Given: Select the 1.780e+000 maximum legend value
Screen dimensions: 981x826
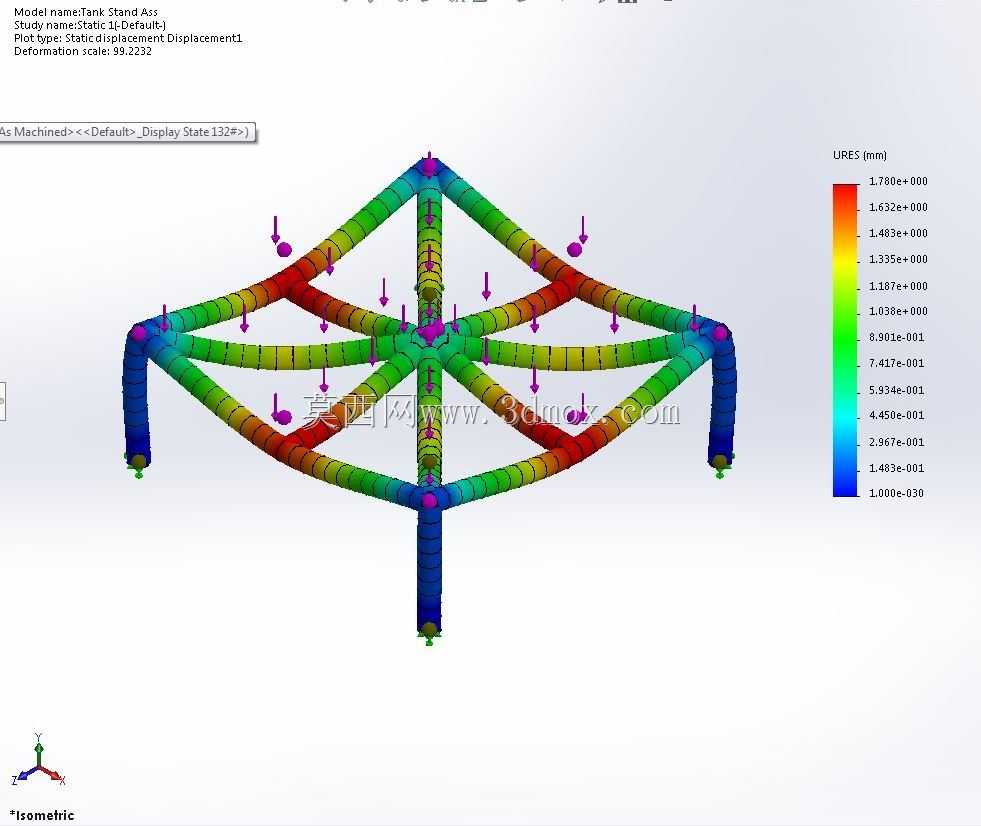Looking at the screenshot, I should coord(898,181).
